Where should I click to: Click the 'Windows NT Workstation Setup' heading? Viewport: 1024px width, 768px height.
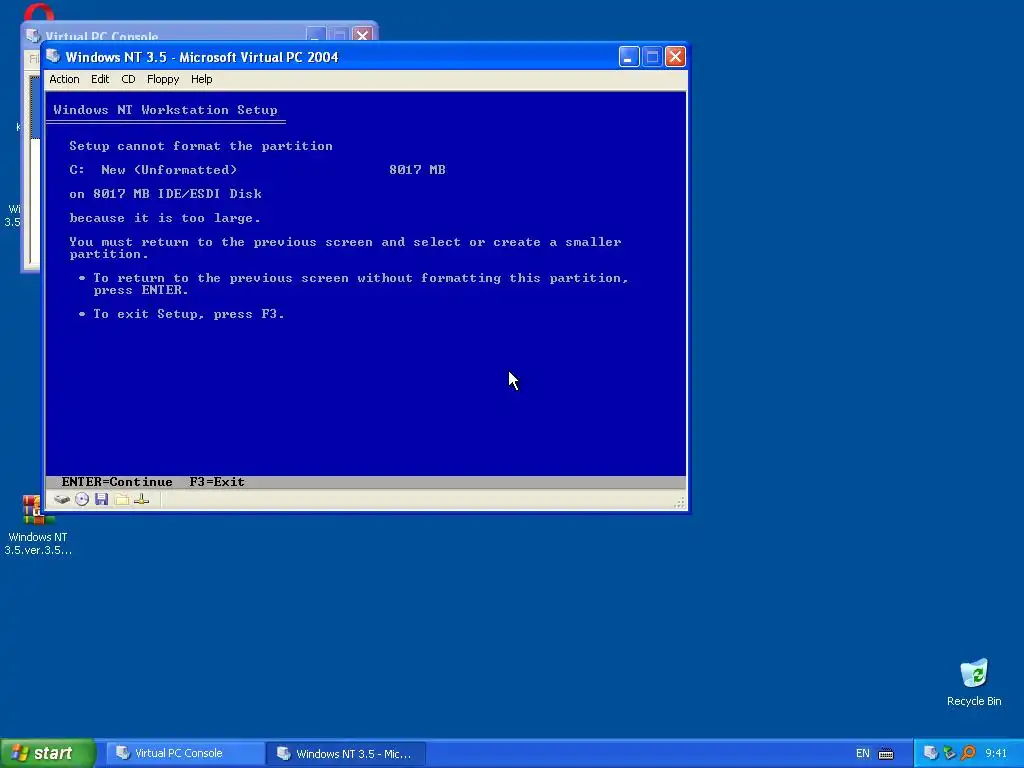165,110
